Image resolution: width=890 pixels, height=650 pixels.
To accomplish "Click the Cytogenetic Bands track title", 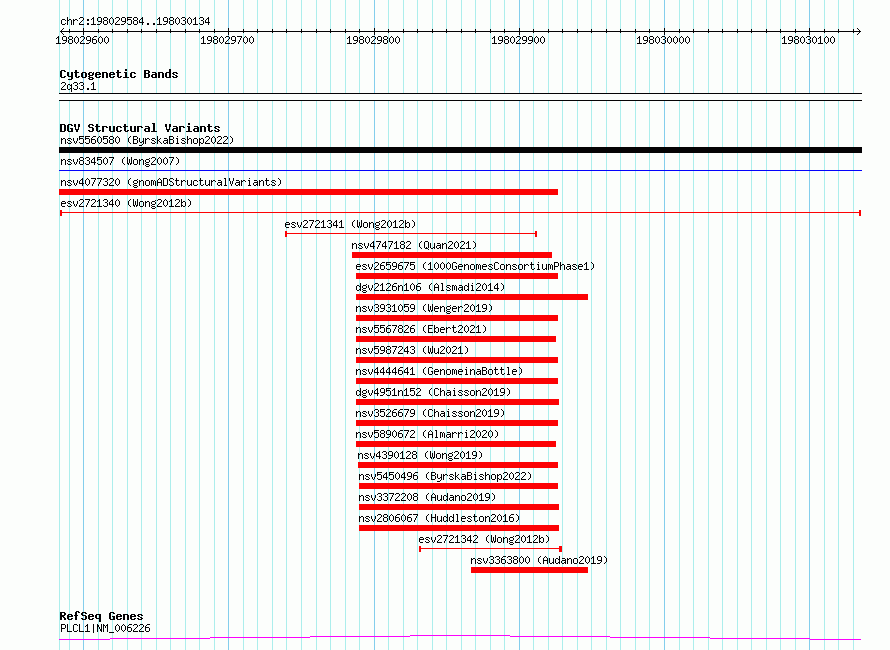I will click(119, 74).
